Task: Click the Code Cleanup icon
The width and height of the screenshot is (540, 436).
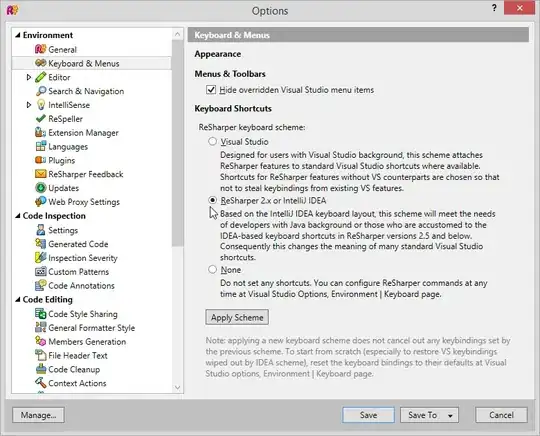Action: pos(41,369)
